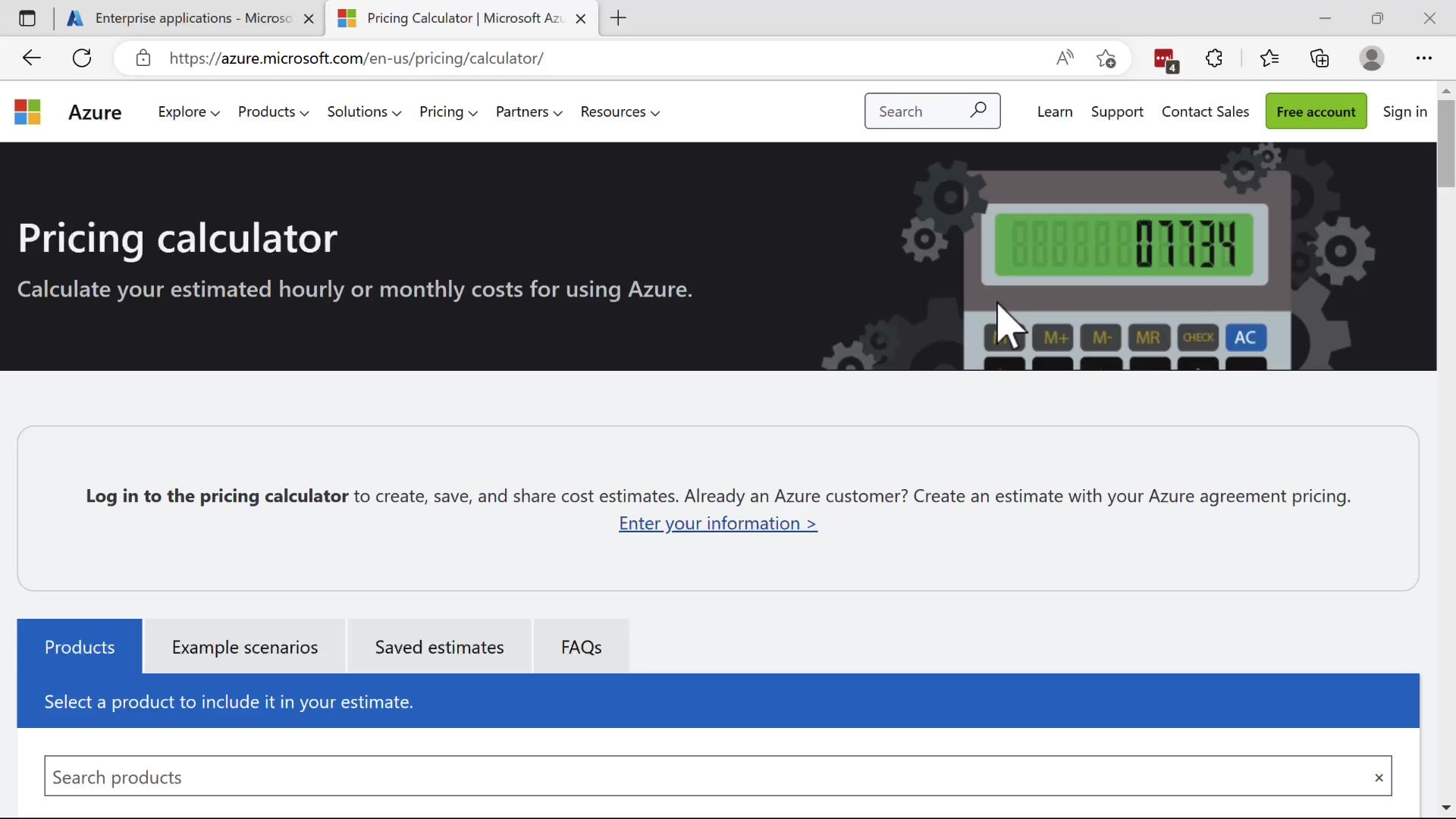Click the Free account button
This screenshot has width=1456, height=819.
click(1315, 111)
